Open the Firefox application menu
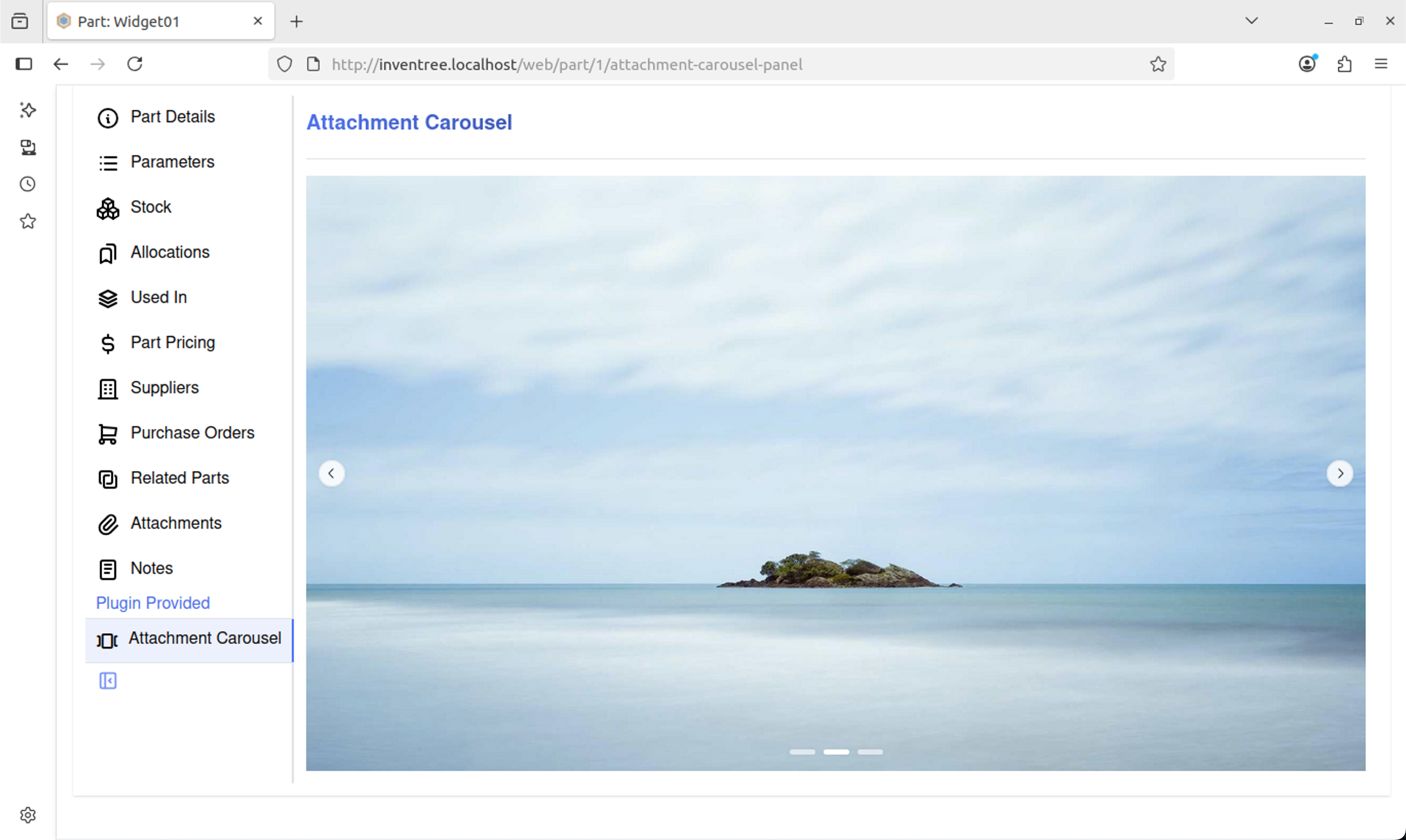This screenshot has height=840, width=1406. [1382, 63]
